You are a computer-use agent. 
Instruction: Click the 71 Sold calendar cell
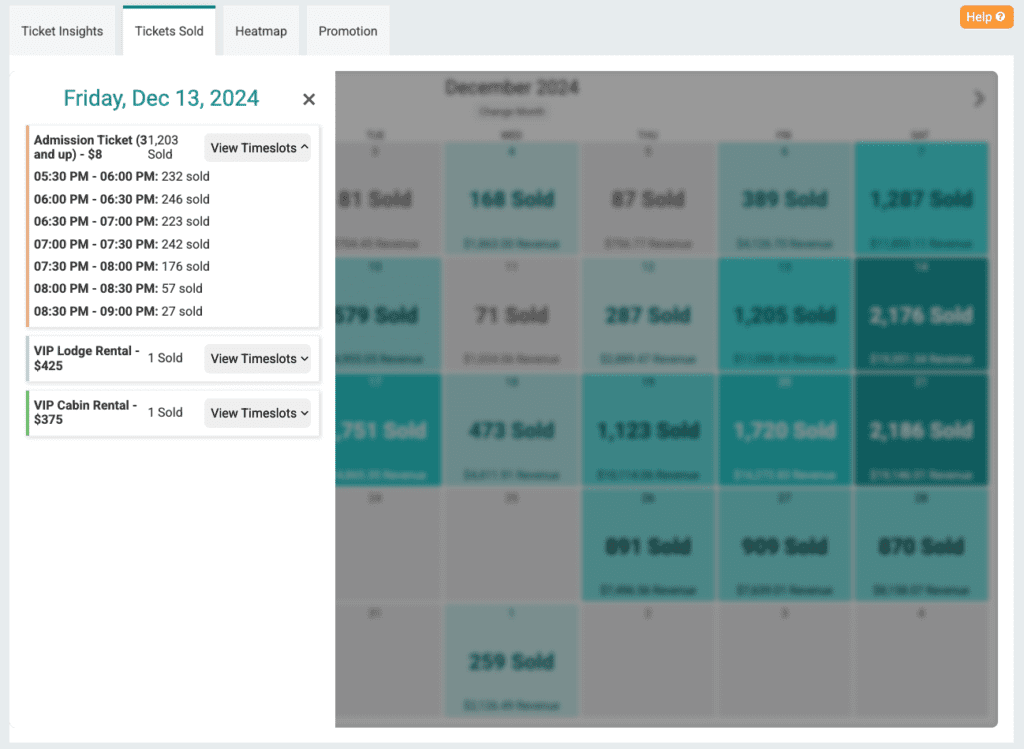point(512,314)
